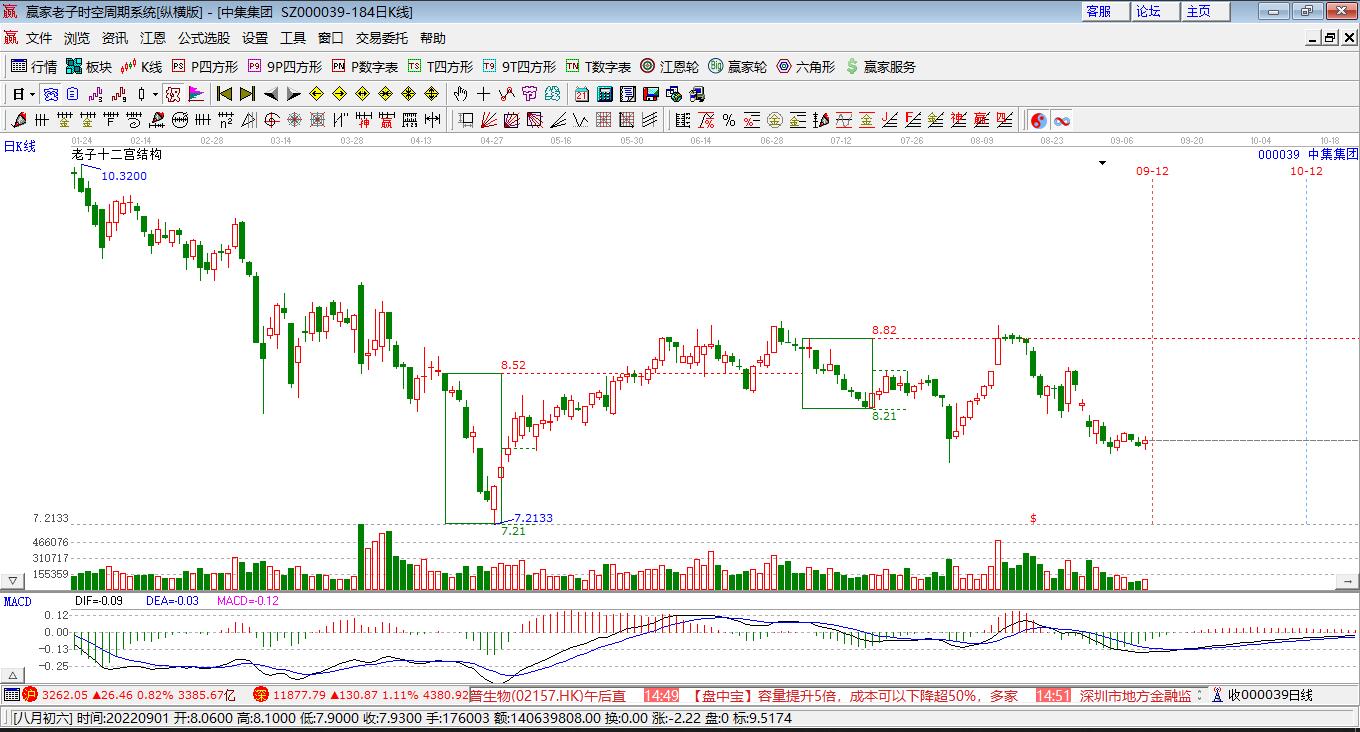
Task: Click the 000039 中集集团 stock label
Action: click(x=1308, y=154)
